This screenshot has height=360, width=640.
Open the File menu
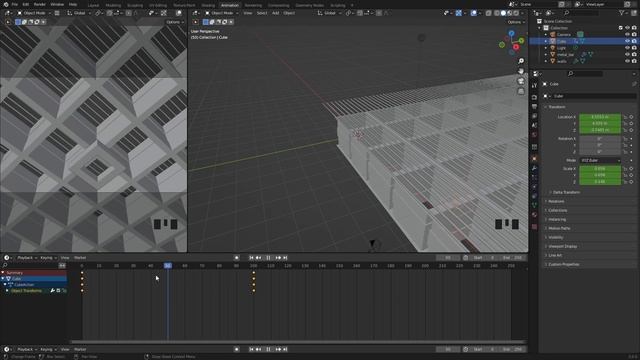(x=15, y=4)
